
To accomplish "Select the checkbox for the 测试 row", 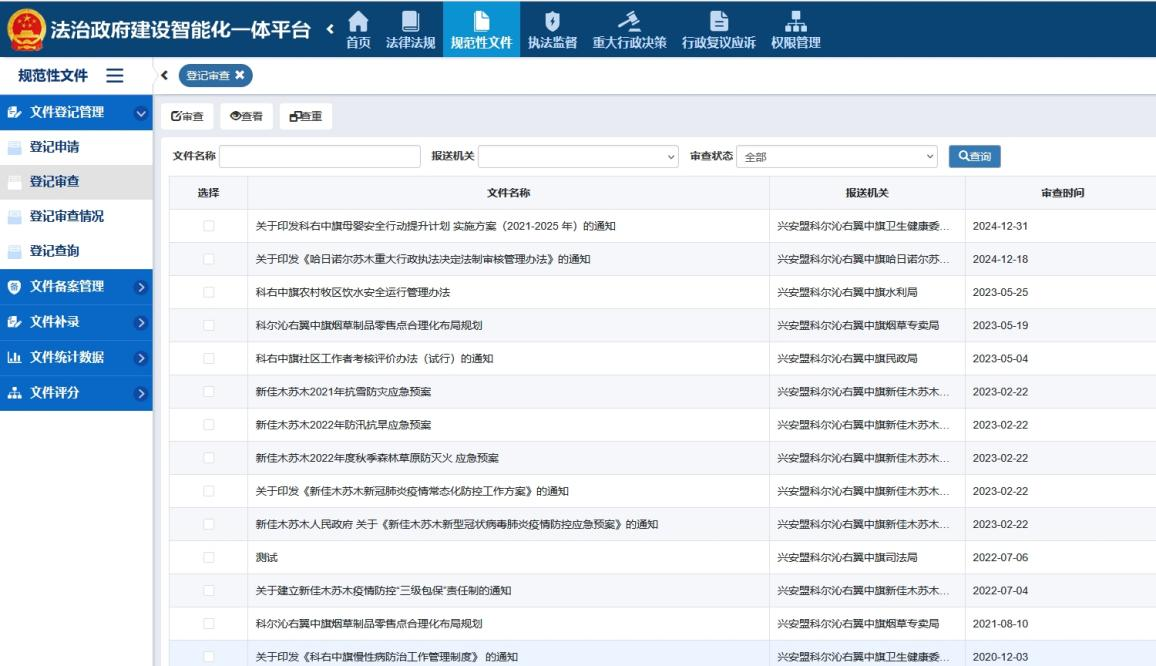I will click(209, 557).
